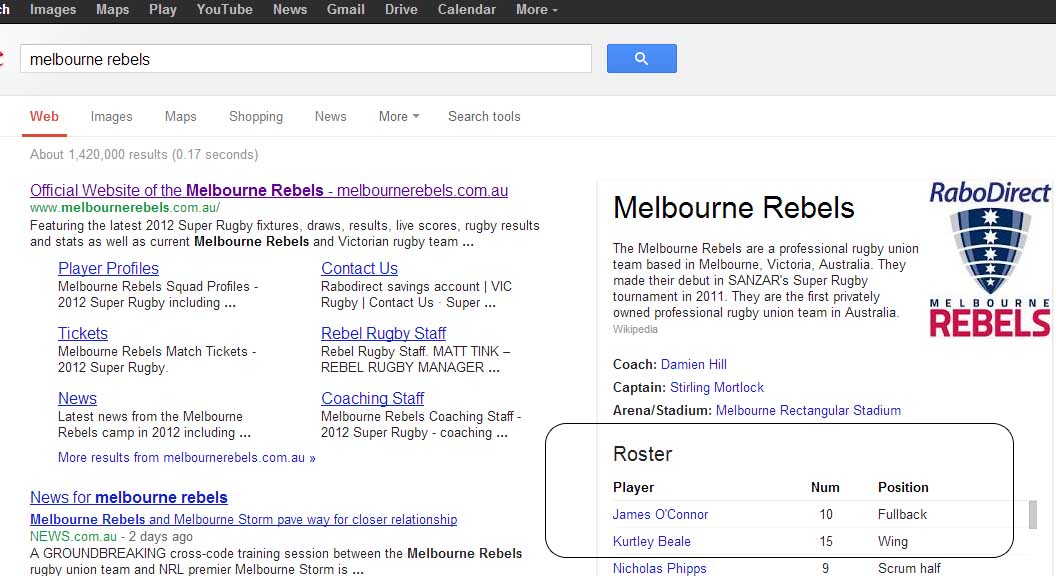Click James O'Connor in the roster
1056x576 pixels.
tap(660, 515)
